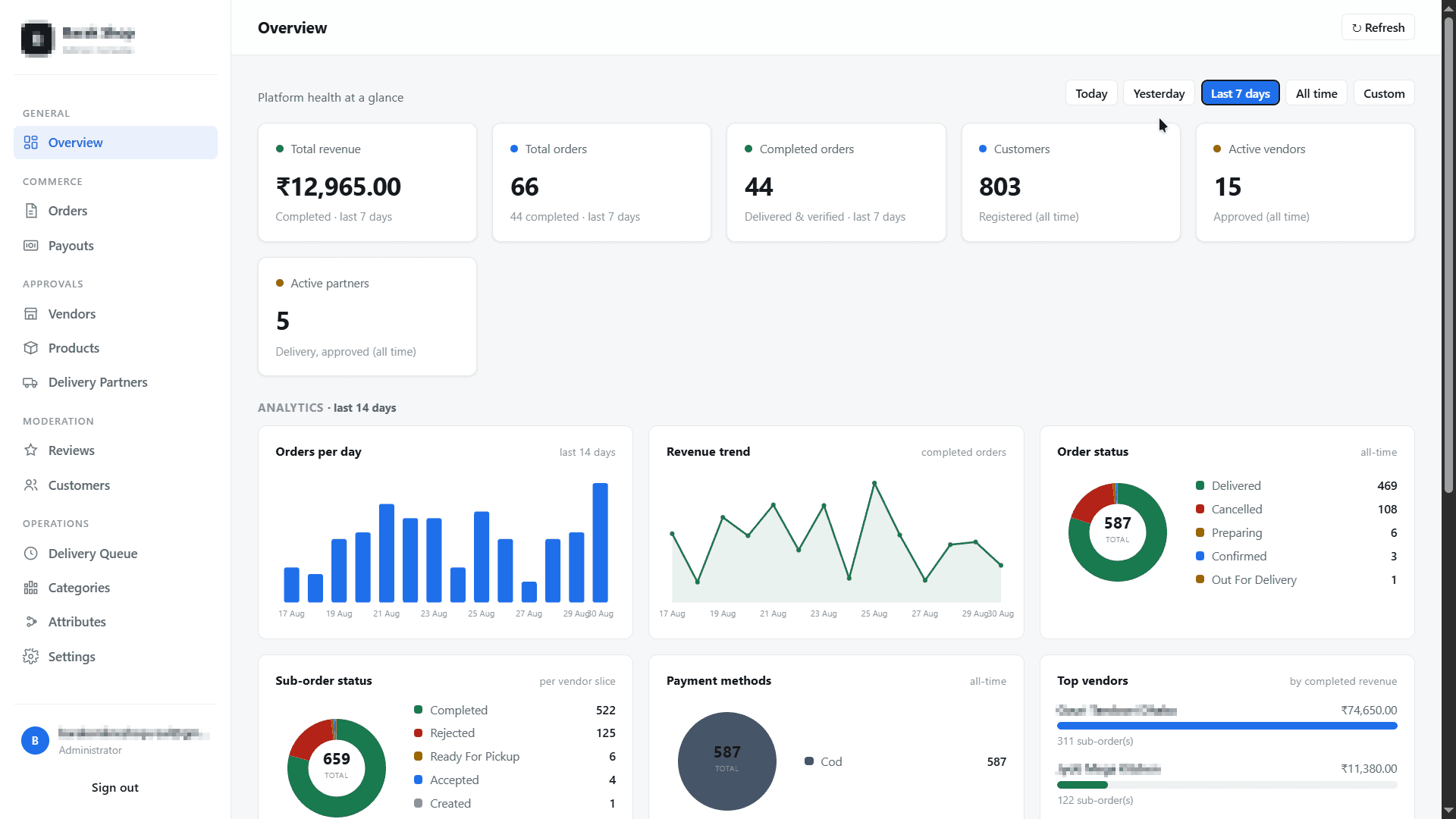Click the Vendors storefront icon
Image resolution: width=1456 pixels, height=819 pixels.
31,314
